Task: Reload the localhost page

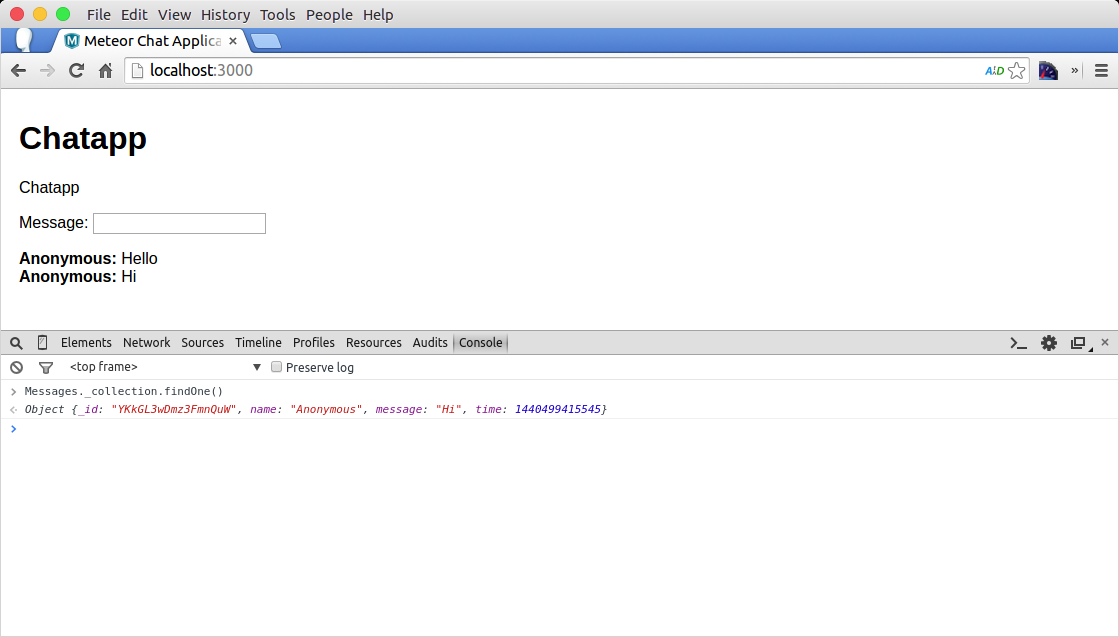Action: [x=76, y=71]
